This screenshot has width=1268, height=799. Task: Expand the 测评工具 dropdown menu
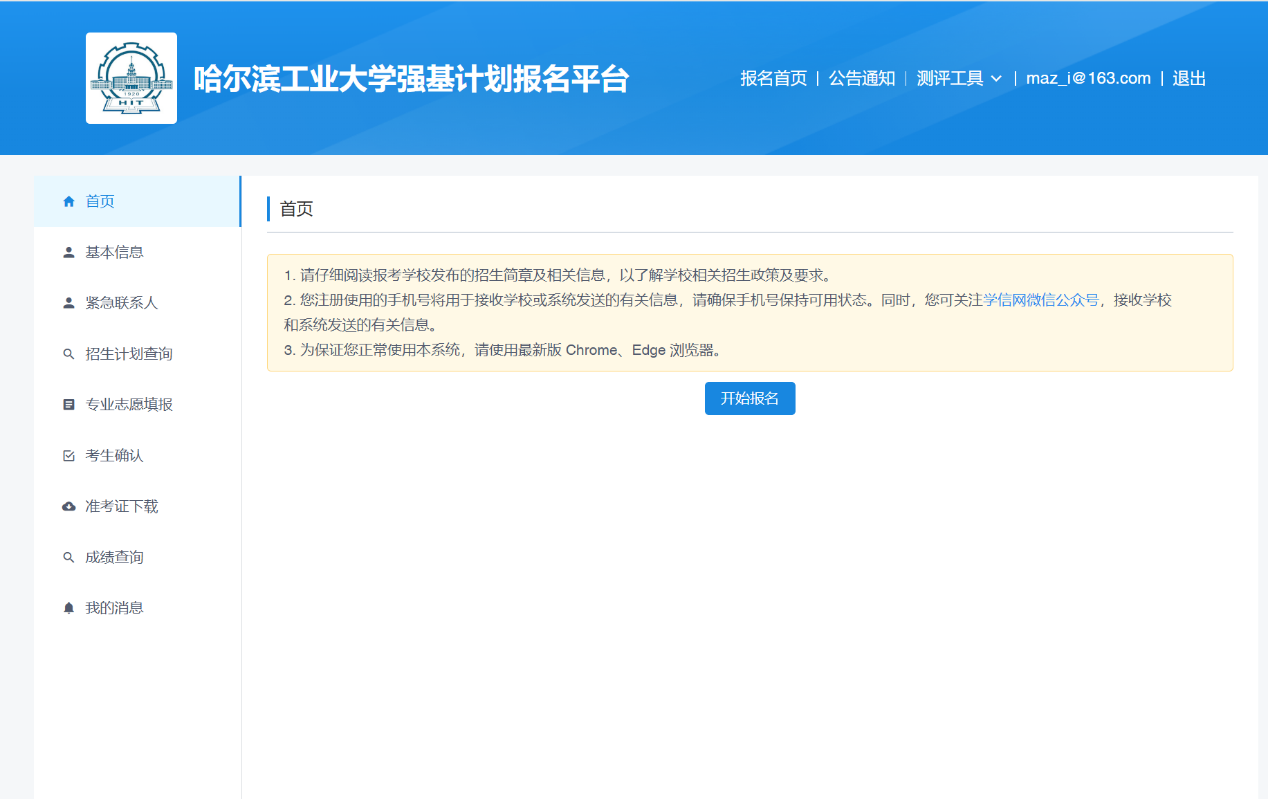click(x=950, y=78)
